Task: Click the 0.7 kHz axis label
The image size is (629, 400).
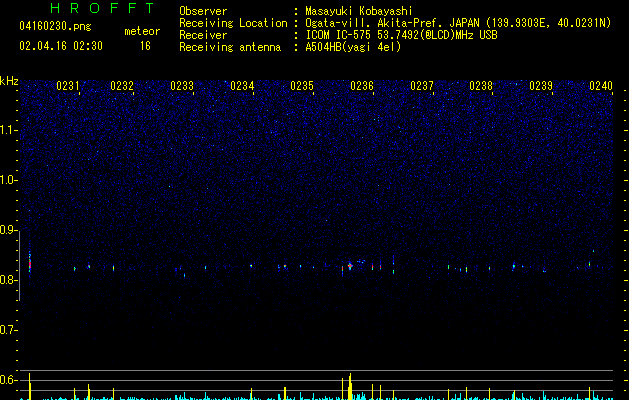Action: click(x=8, y=330)
